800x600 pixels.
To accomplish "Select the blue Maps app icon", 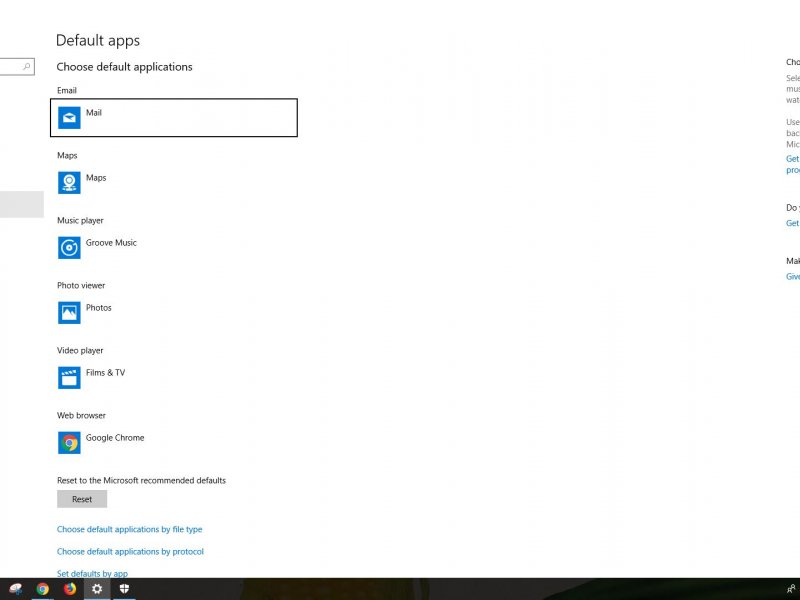I will 69,183.
